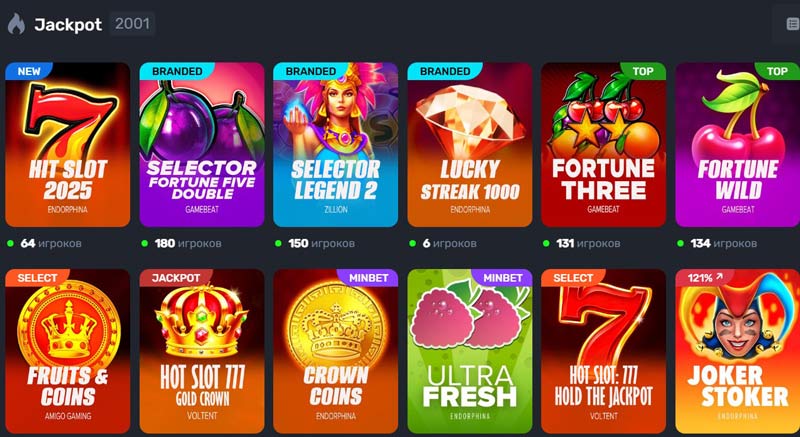Open Selector Legend 2 by Zillion
This screenshot has width=800, height=437.
pos(335,145)
